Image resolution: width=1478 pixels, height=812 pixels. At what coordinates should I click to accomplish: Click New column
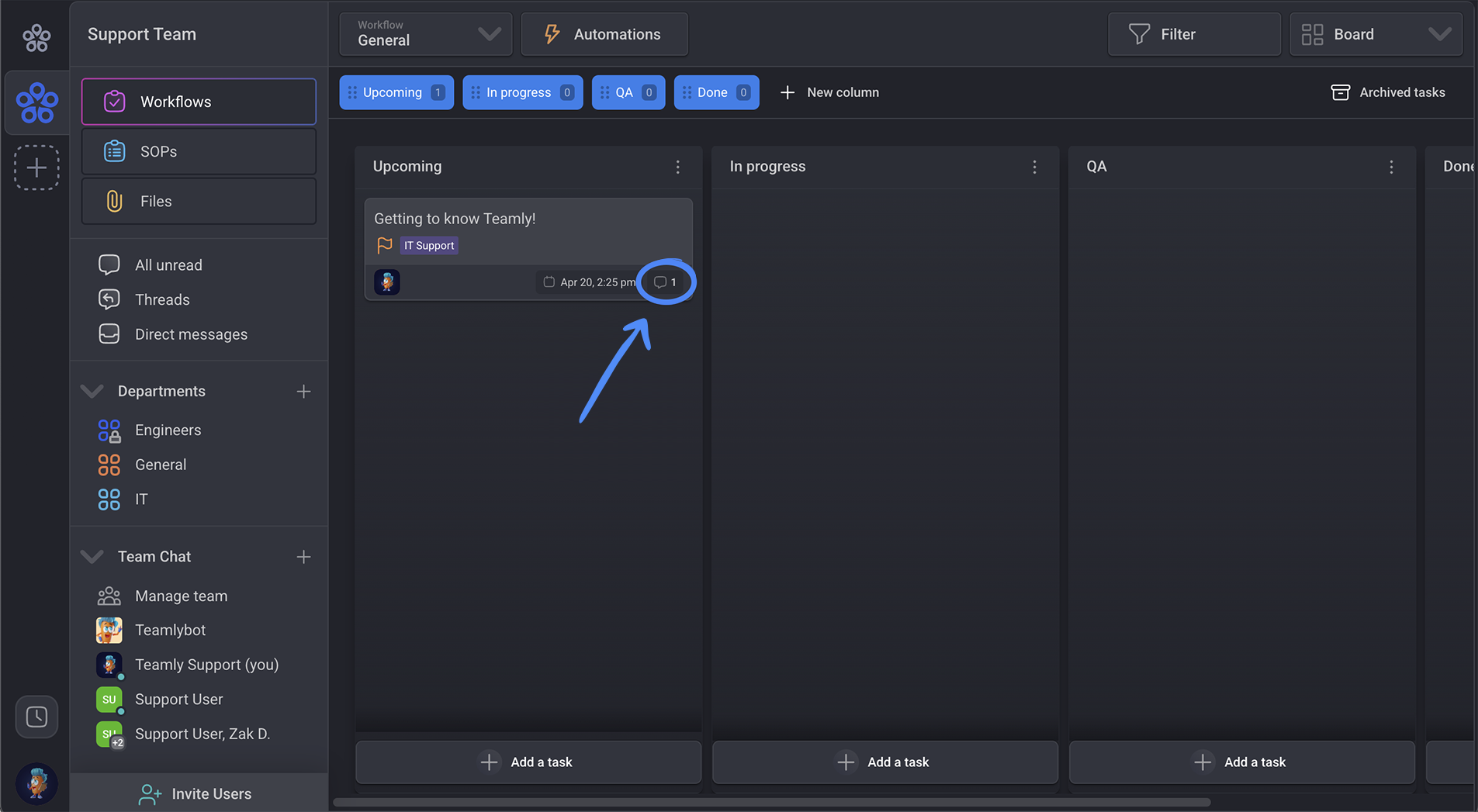829,92
